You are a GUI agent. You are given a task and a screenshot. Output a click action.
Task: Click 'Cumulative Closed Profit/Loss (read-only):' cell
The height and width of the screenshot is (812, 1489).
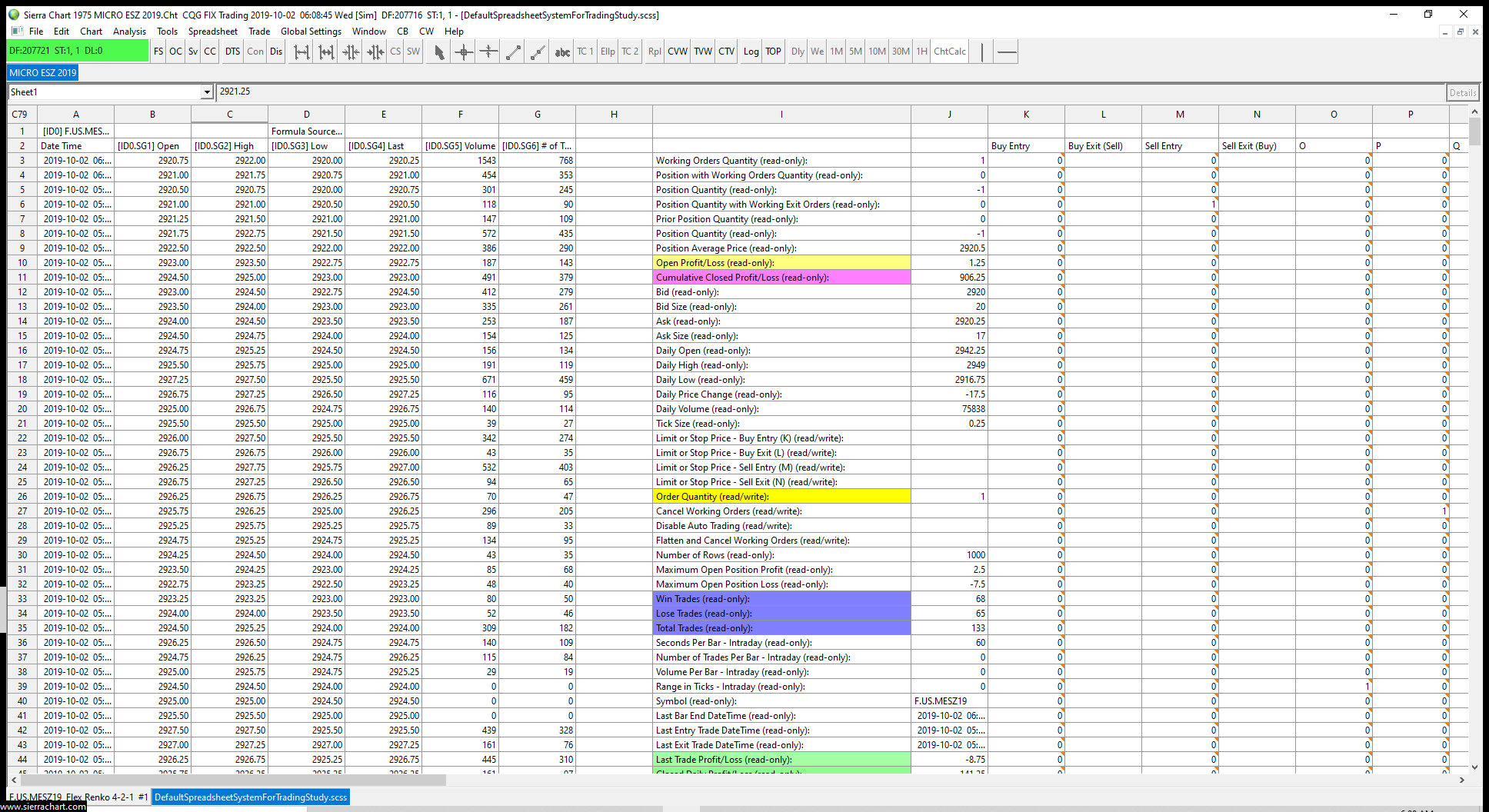(x=781, y=278)
